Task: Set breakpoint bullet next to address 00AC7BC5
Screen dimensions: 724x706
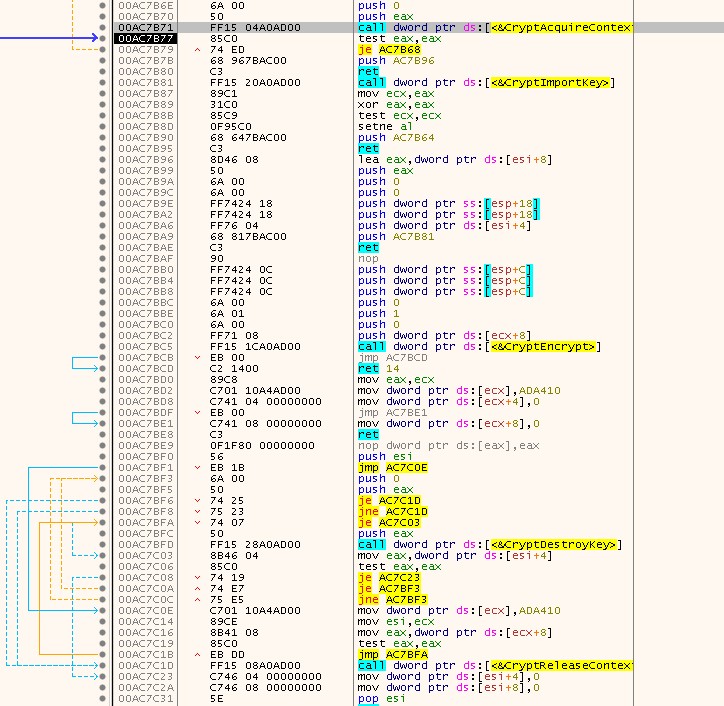Action: 104,346
